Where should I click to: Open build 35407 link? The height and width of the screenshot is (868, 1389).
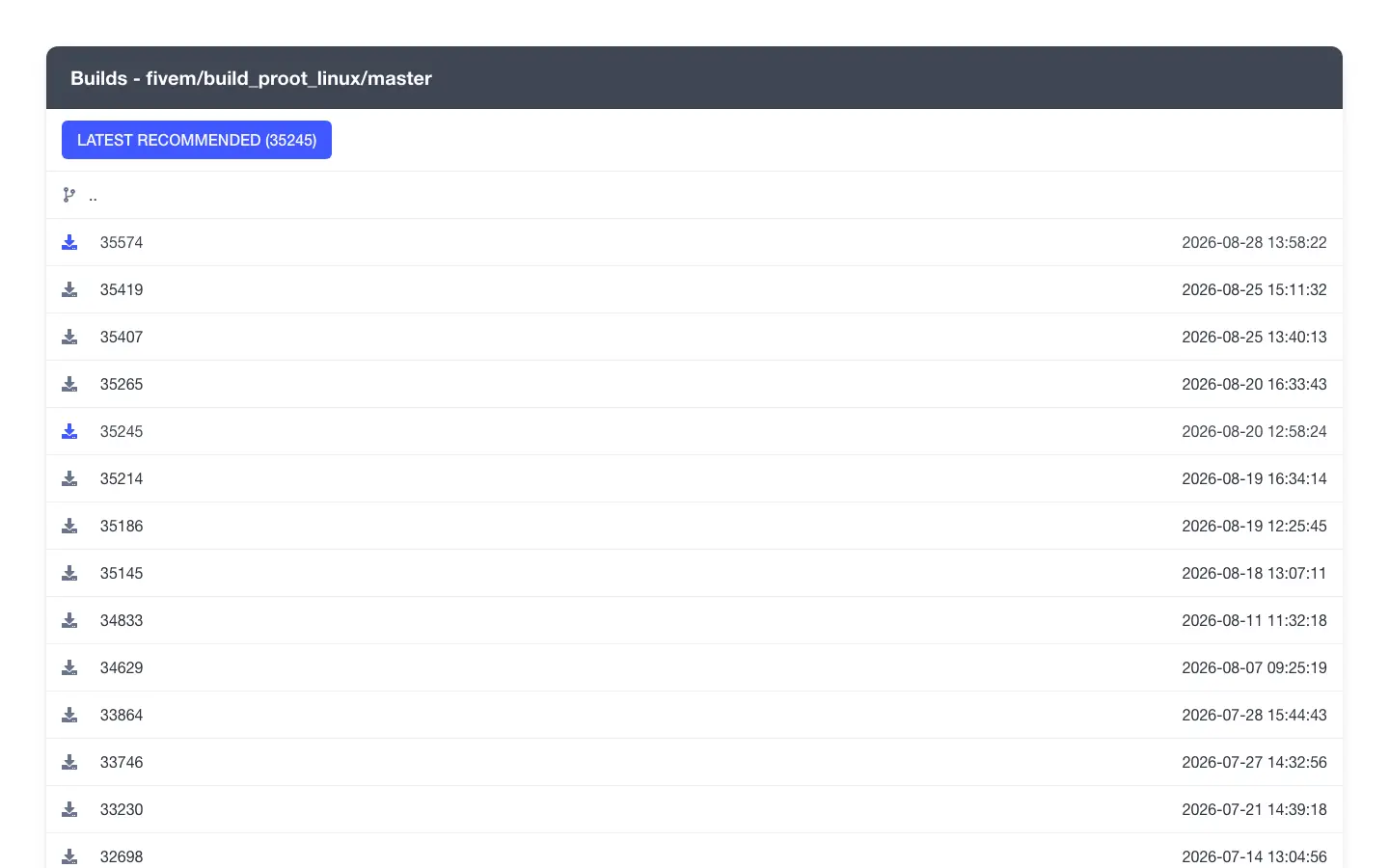122,337
